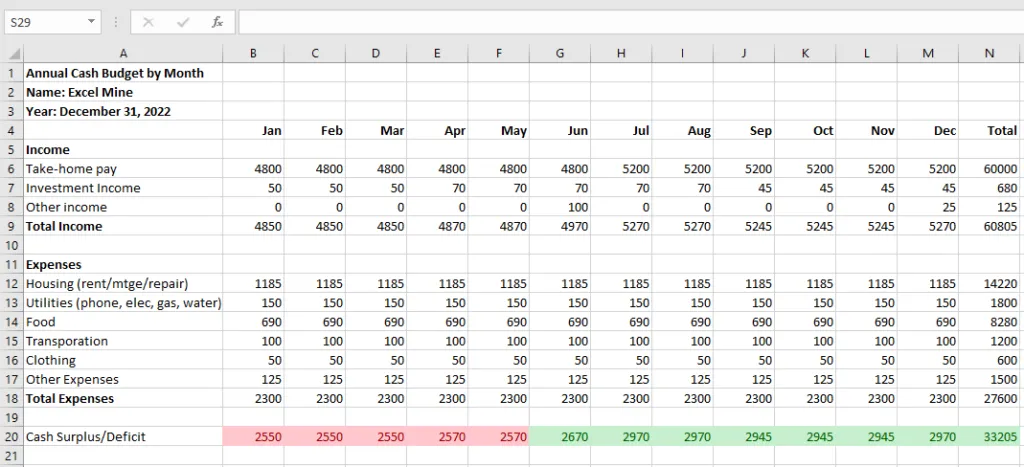Click investment income total 680
This screenshot has width=1024, height=467.
click(x=989, y=188)
